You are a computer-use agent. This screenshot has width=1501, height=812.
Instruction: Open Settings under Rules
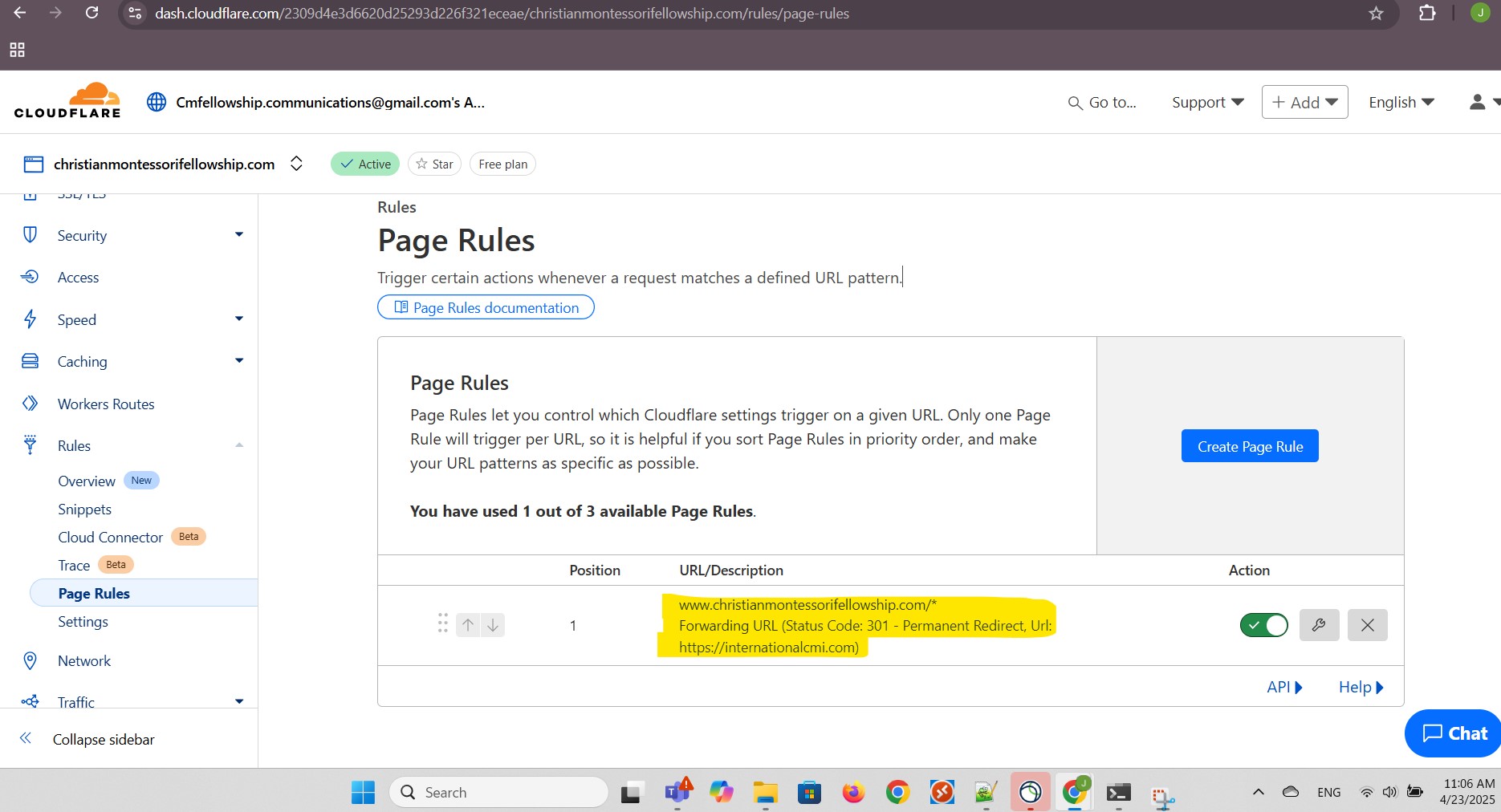click(83, 621)
